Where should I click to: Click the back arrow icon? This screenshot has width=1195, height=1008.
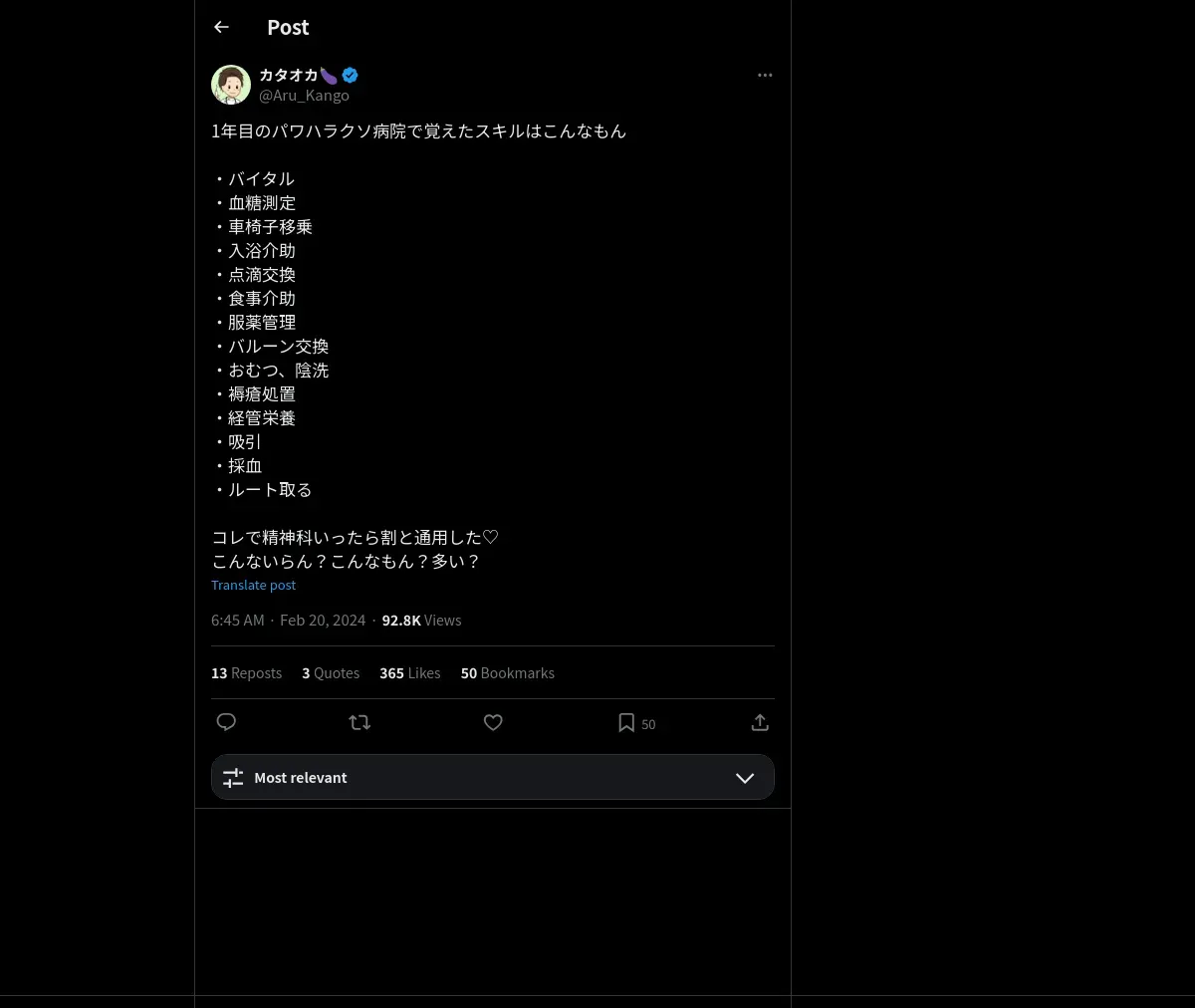(221, 27)
